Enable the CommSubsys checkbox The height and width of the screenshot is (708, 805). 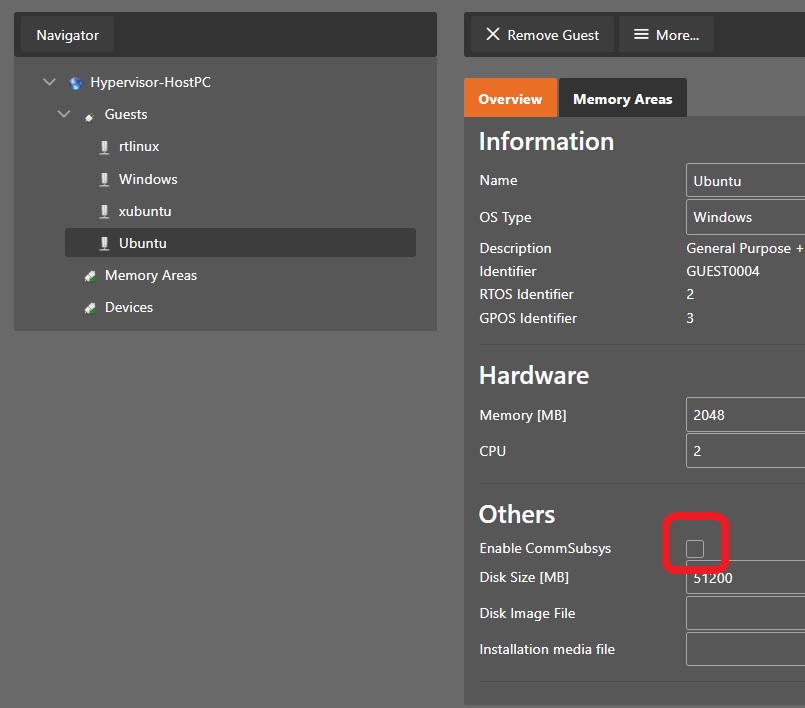(x=695, y=548)
